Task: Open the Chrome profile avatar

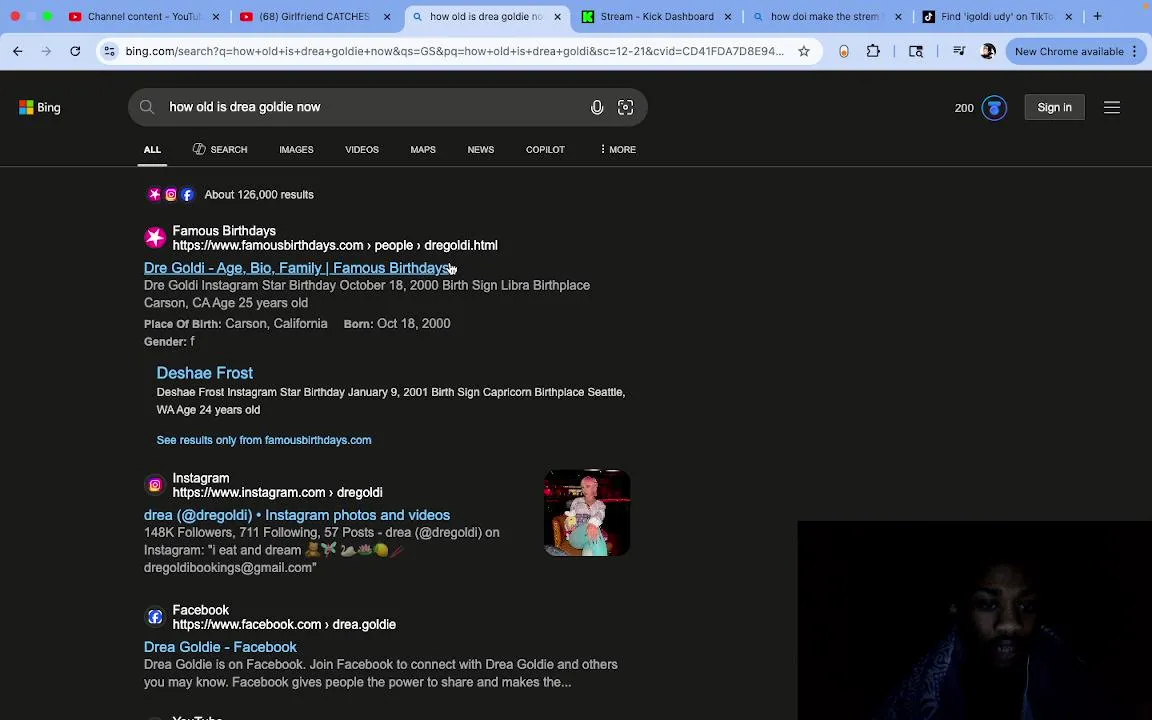Action: coord(988,51)
